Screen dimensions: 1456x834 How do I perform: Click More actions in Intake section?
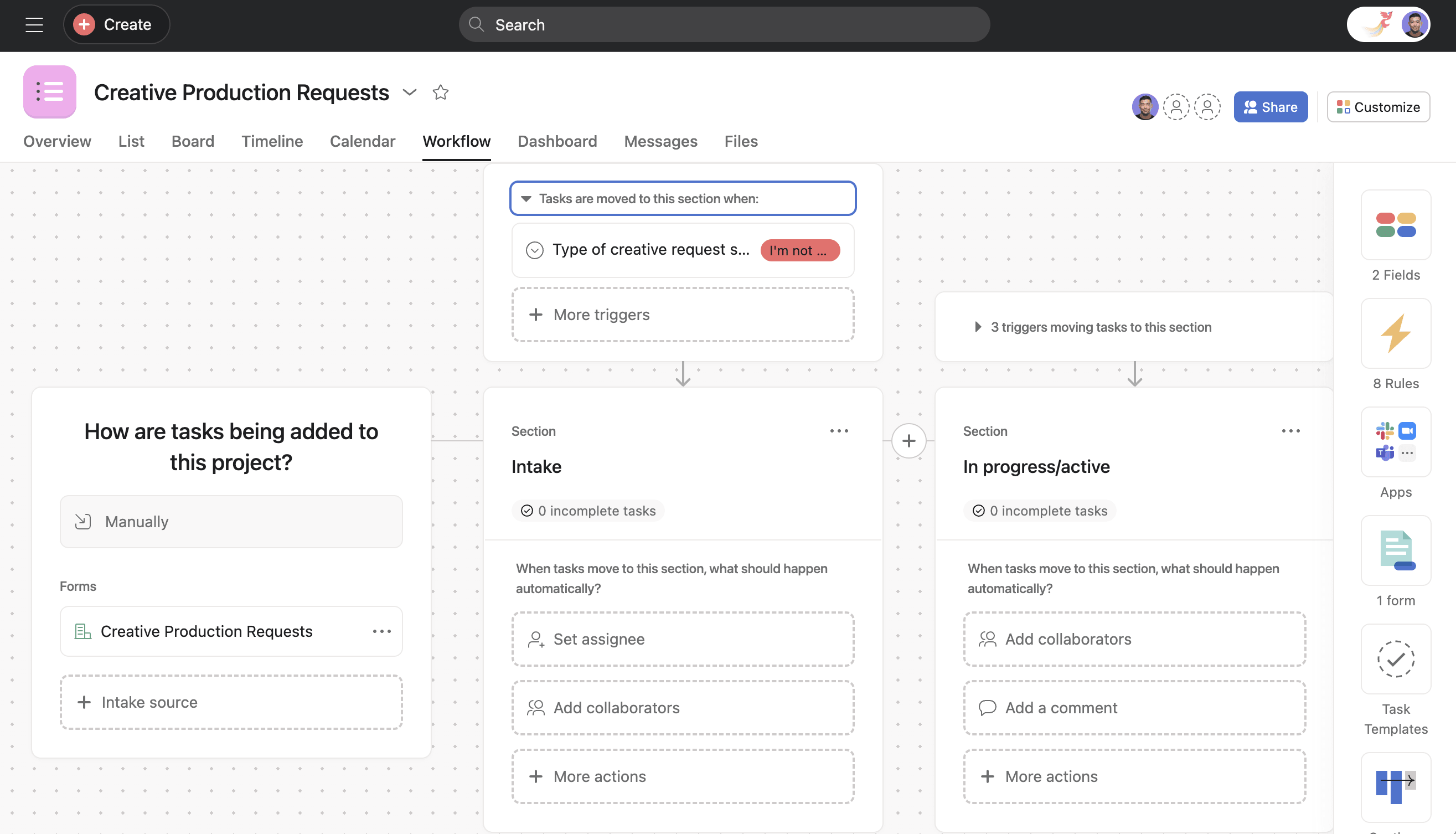coord(683,777)
